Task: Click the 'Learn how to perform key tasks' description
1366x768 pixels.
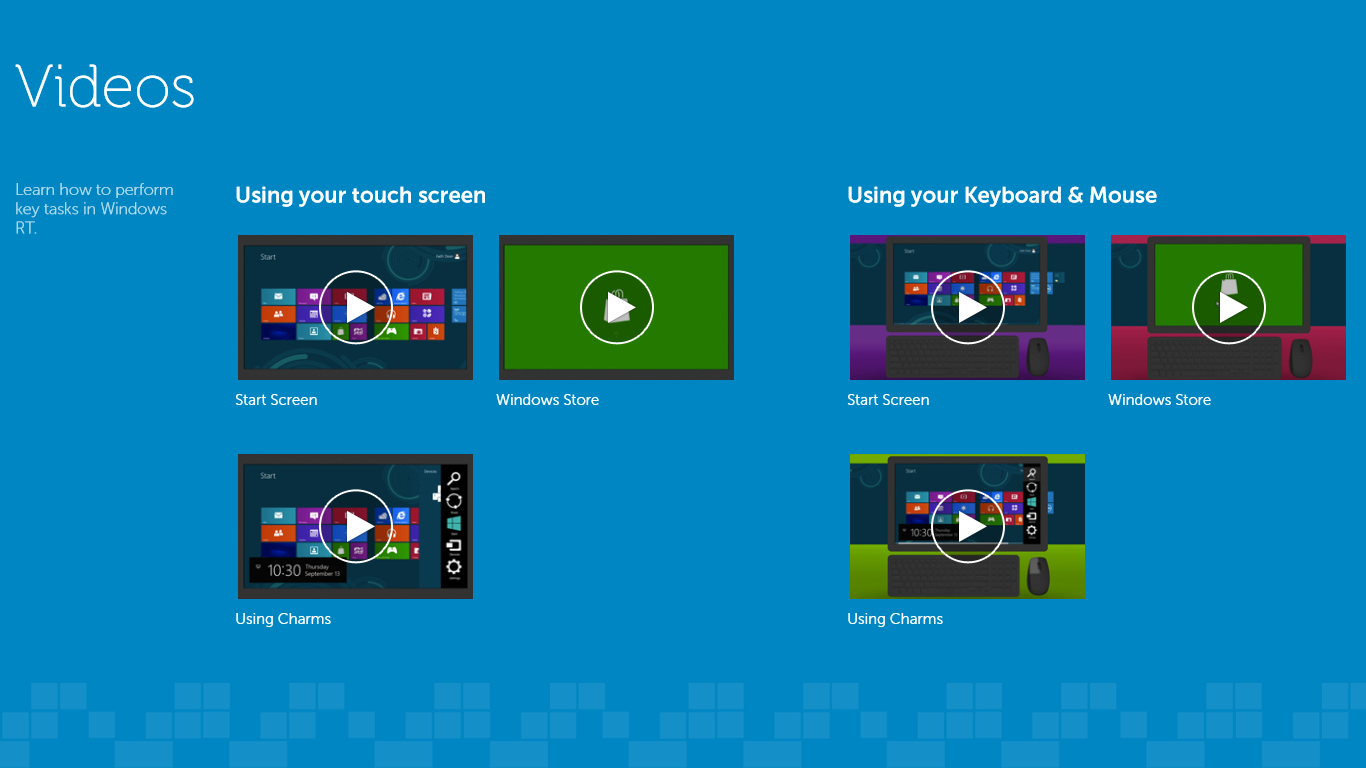Action: (x=94, y=208)
